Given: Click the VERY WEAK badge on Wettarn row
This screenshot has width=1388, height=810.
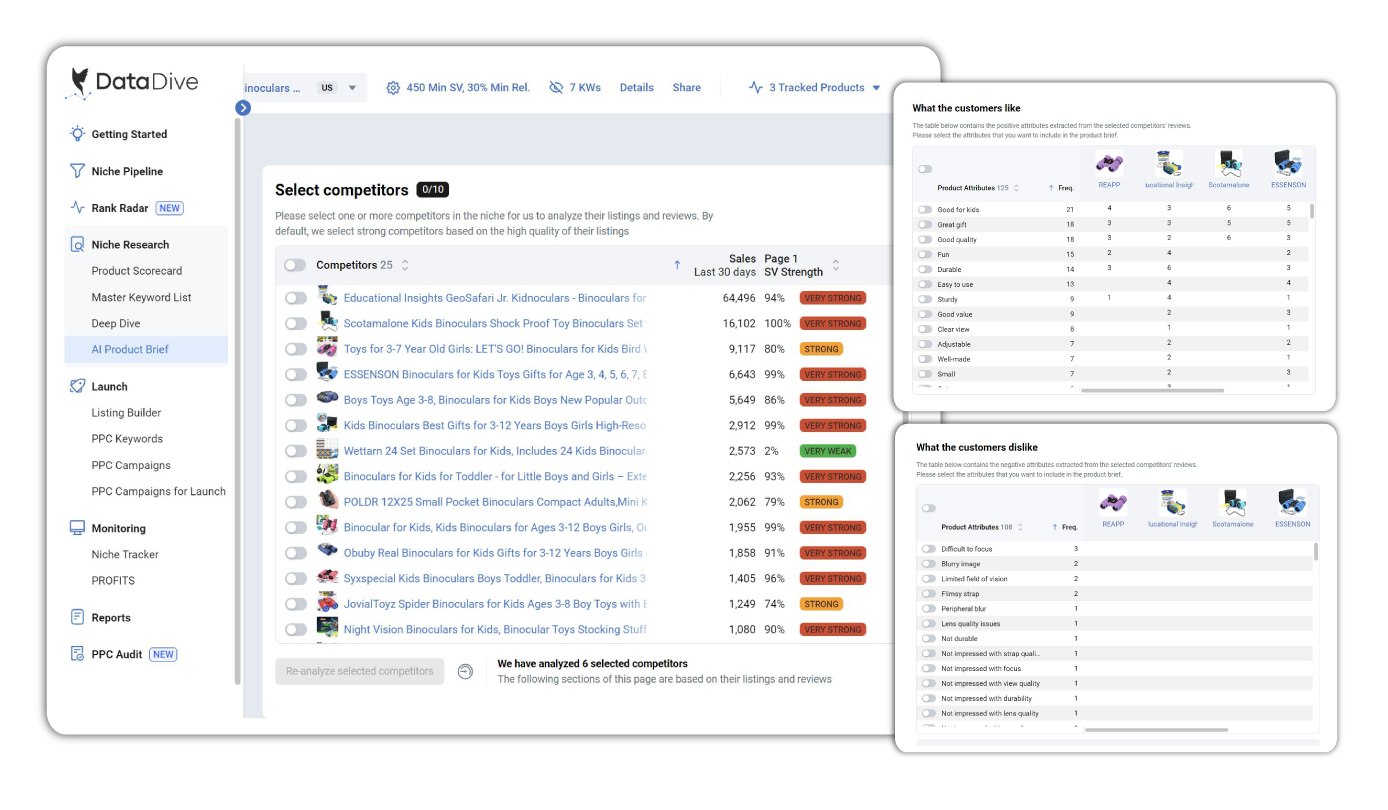Looking at the screenshot, I should [x=828, y=451].
